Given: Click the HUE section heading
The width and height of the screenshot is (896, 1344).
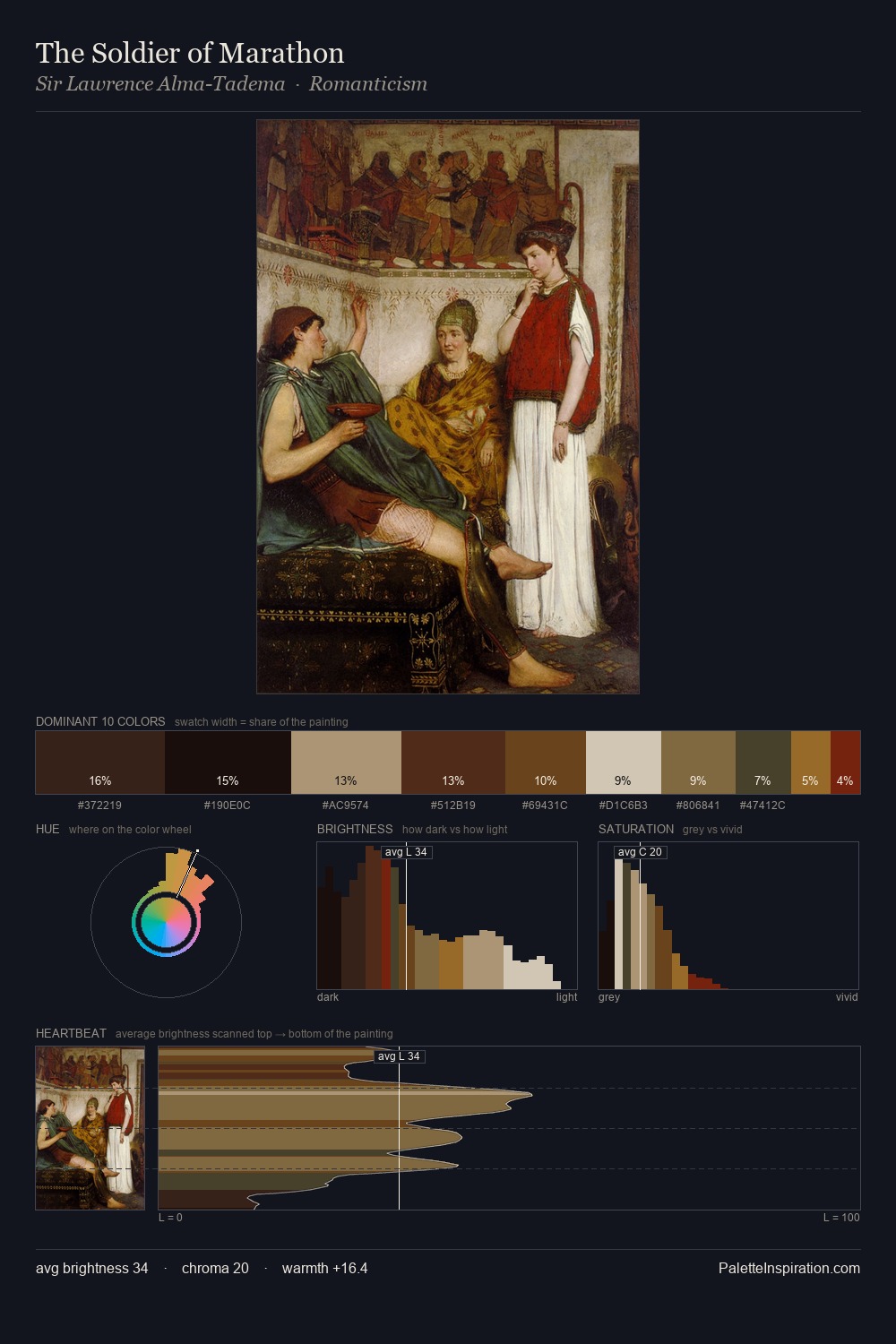Looking at the screenshot, I should (47, 829).
